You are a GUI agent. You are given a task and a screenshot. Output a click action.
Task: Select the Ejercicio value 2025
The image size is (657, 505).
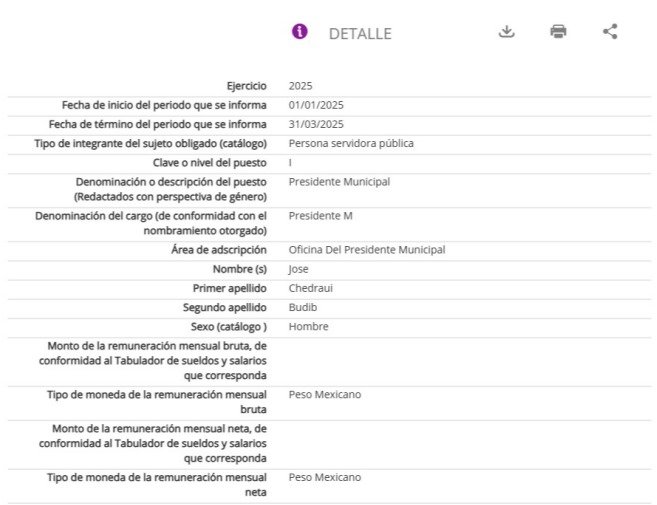click(300, 86)
